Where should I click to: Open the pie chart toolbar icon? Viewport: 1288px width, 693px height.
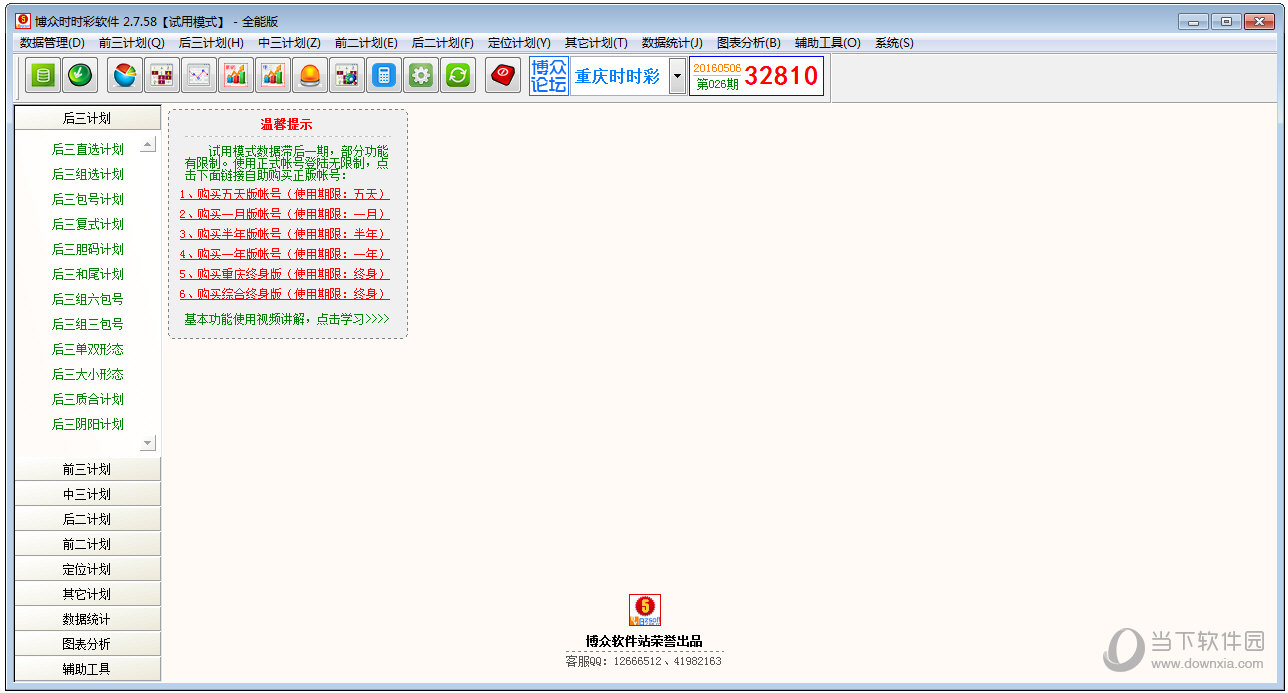(124, 75)
